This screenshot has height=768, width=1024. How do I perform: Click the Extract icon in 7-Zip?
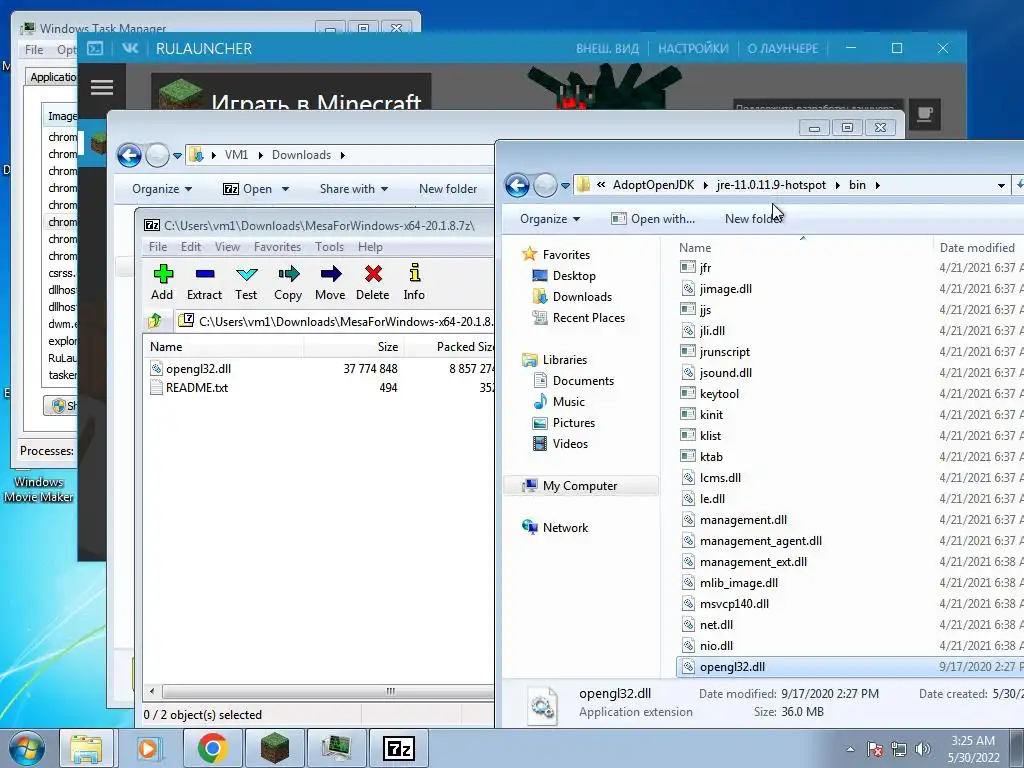click(204, 274)
